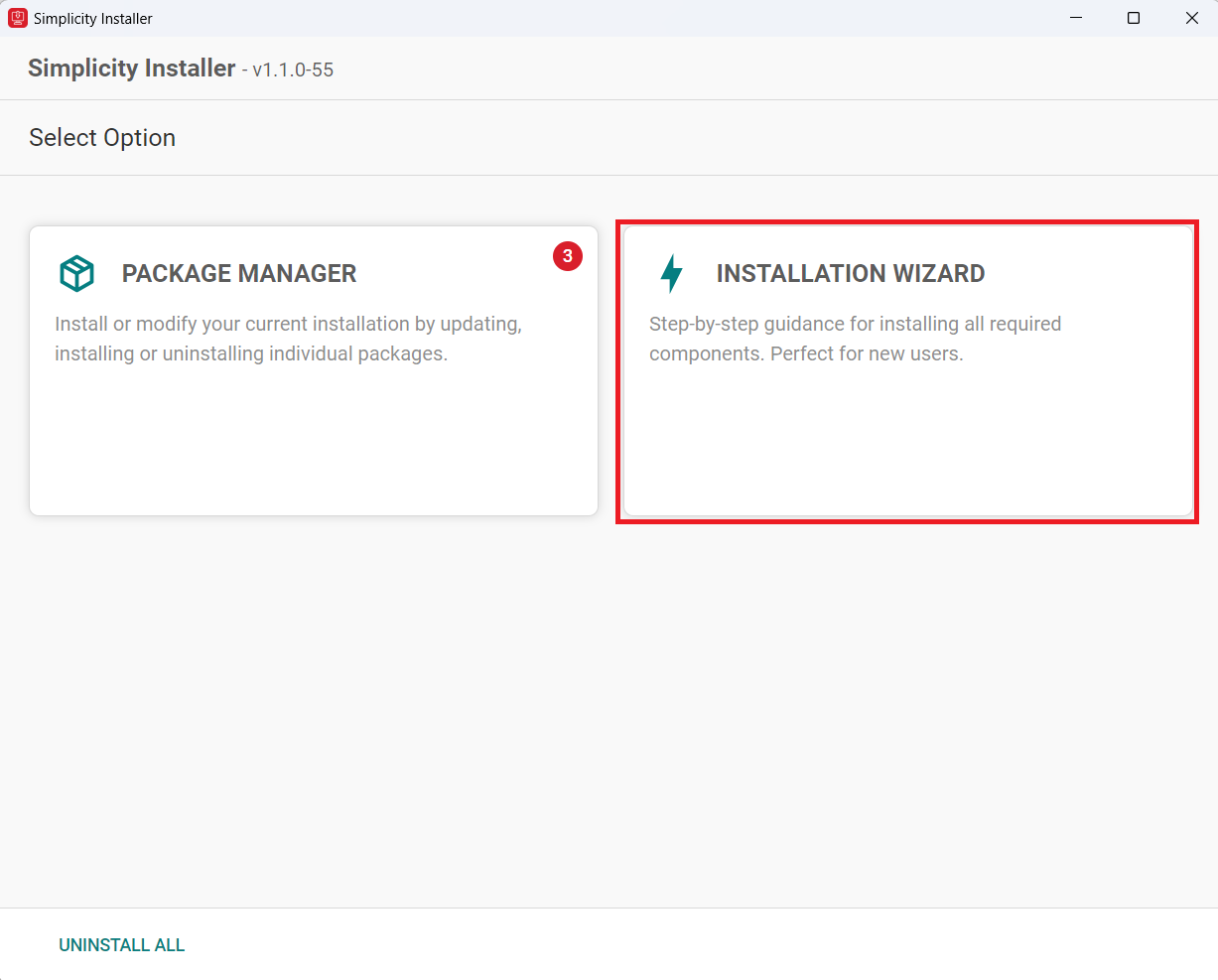
Task: Click the Select Option header
Action: 102,137
